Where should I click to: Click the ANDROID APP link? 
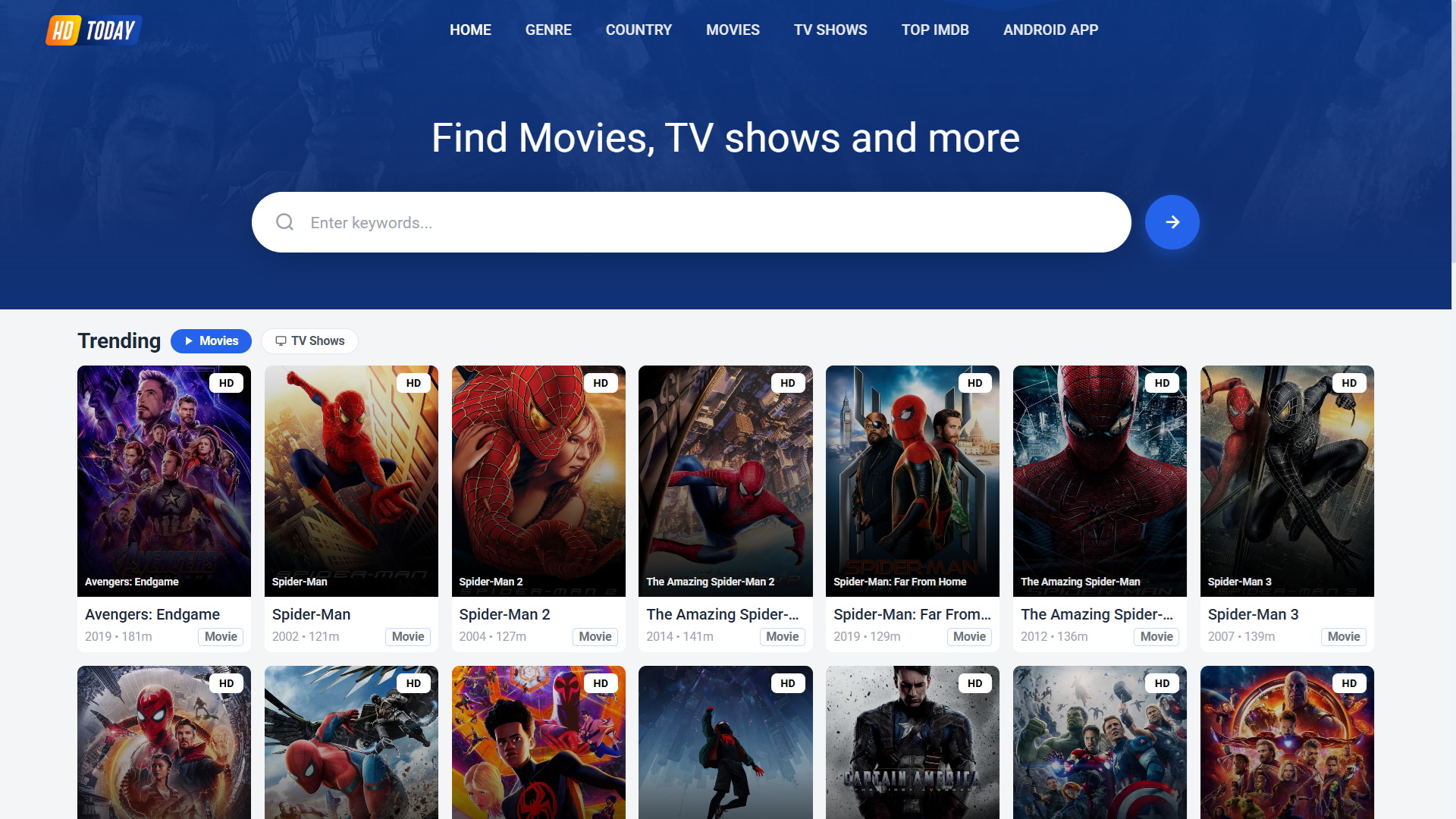[1050, 30]
